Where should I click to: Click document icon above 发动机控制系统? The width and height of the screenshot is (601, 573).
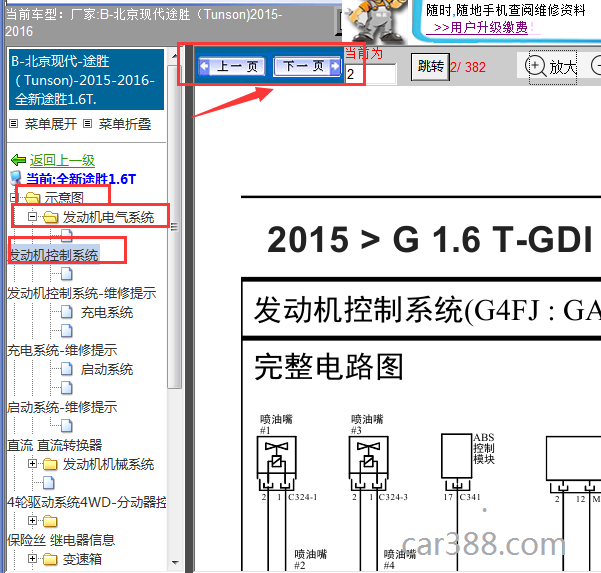coord(67,236)
